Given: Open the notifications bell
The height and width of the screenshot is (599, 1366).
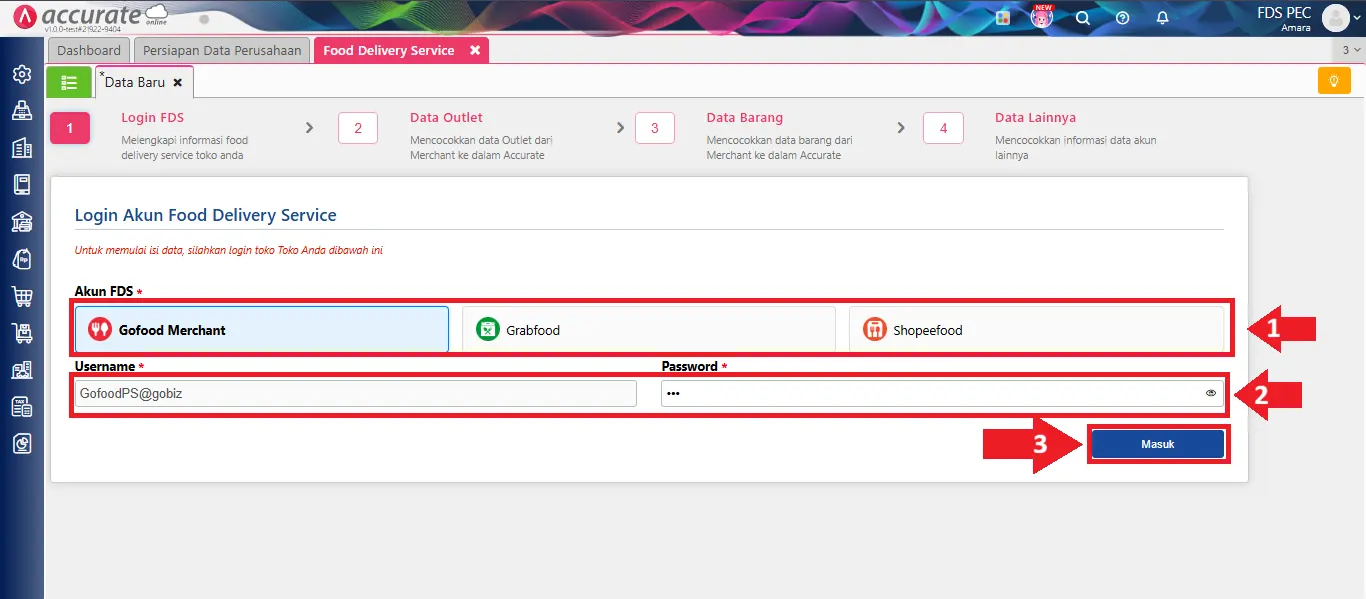Looking at the screenshot, I should [x=1162, y=18].
